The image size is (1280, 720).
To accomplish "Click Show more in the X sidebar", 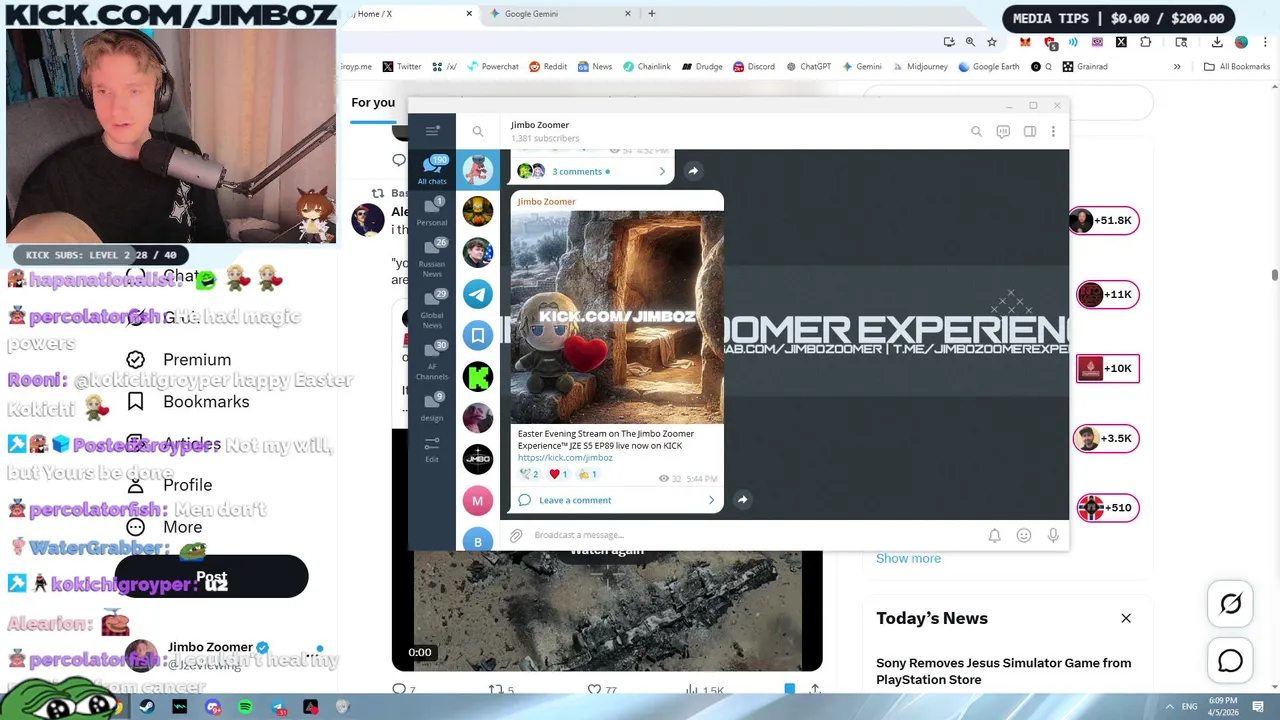I will point(908,558).
